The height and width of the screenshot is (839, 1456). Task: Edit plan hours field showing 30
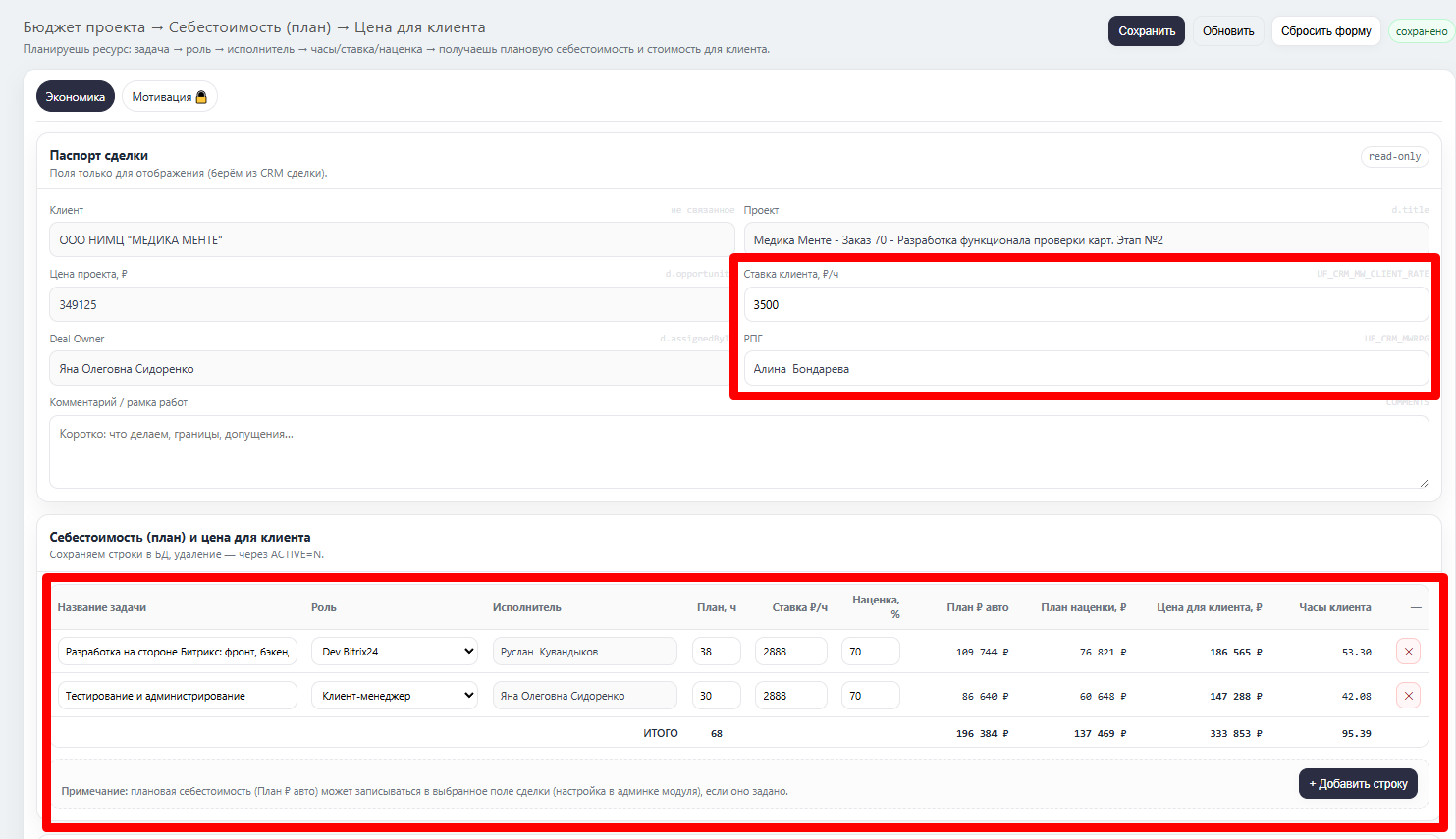pyautogui.click(x=716, y=696)
